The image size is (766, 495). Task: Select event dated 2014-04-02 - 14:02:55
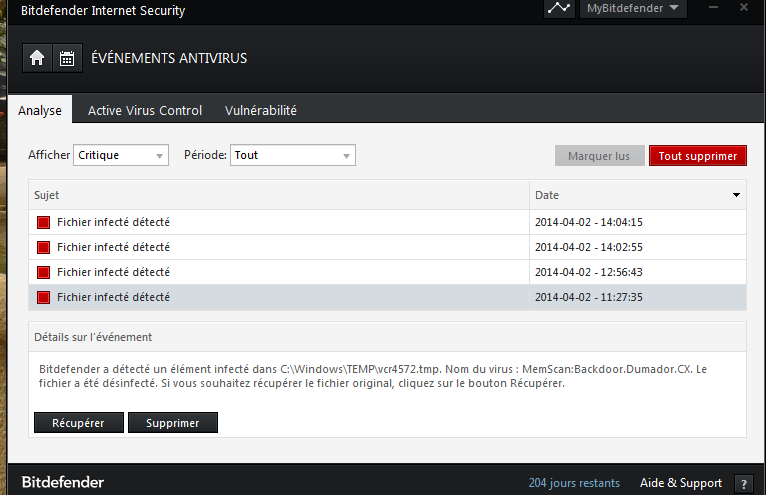387,247
